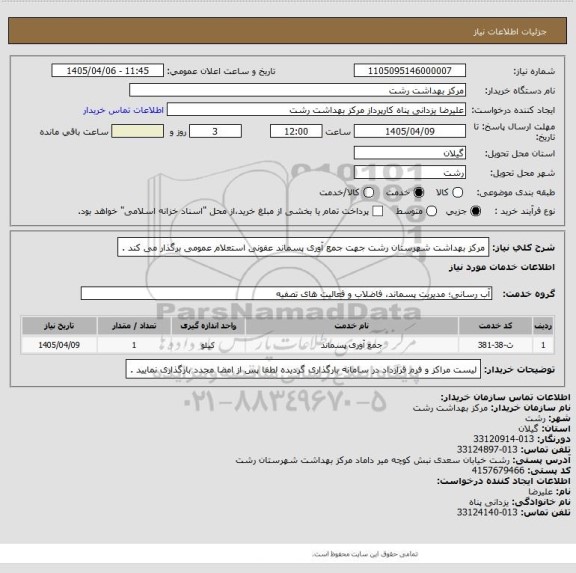Open اطلاعات تماس خریدار link
The height and width of the screenshot is (573, 576).
click(x=123, y=110)
